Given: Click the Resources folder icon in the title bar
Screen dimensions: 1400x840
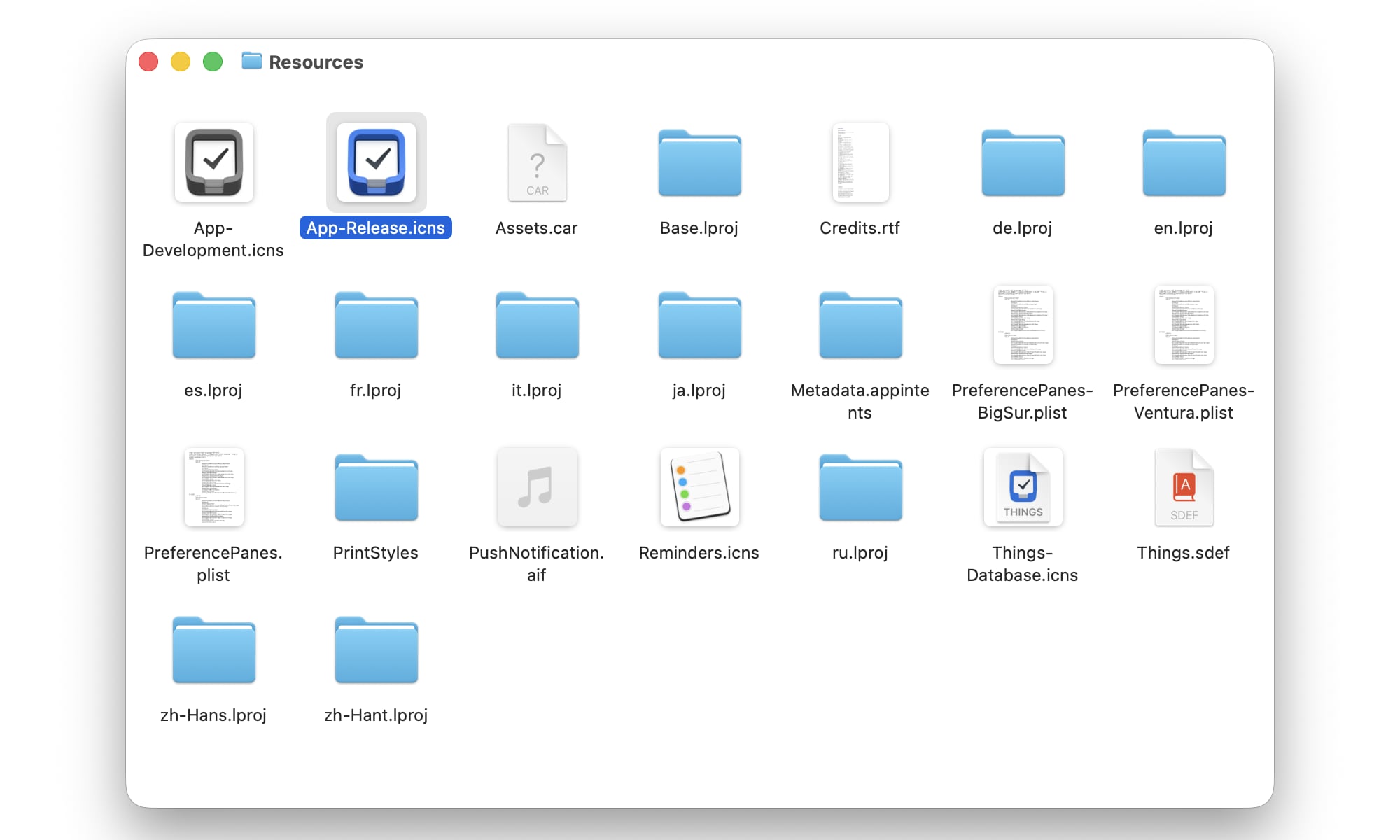Looking at the screenshot, I should pyautogui.click(x=252, y=62).
